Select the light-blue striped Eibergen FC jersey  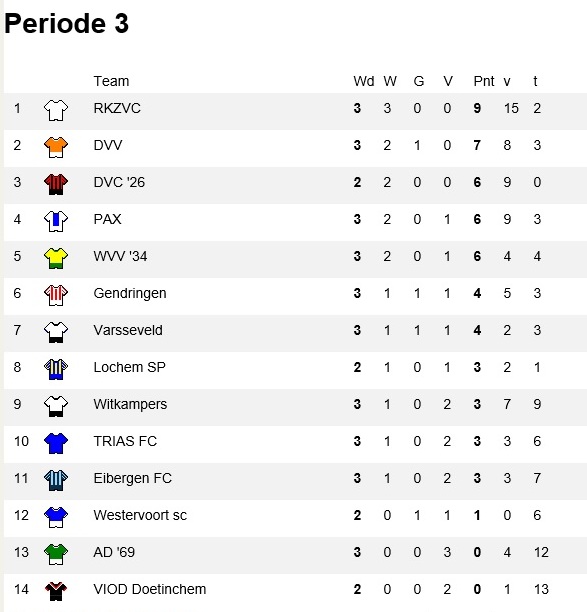click(56, 480)
